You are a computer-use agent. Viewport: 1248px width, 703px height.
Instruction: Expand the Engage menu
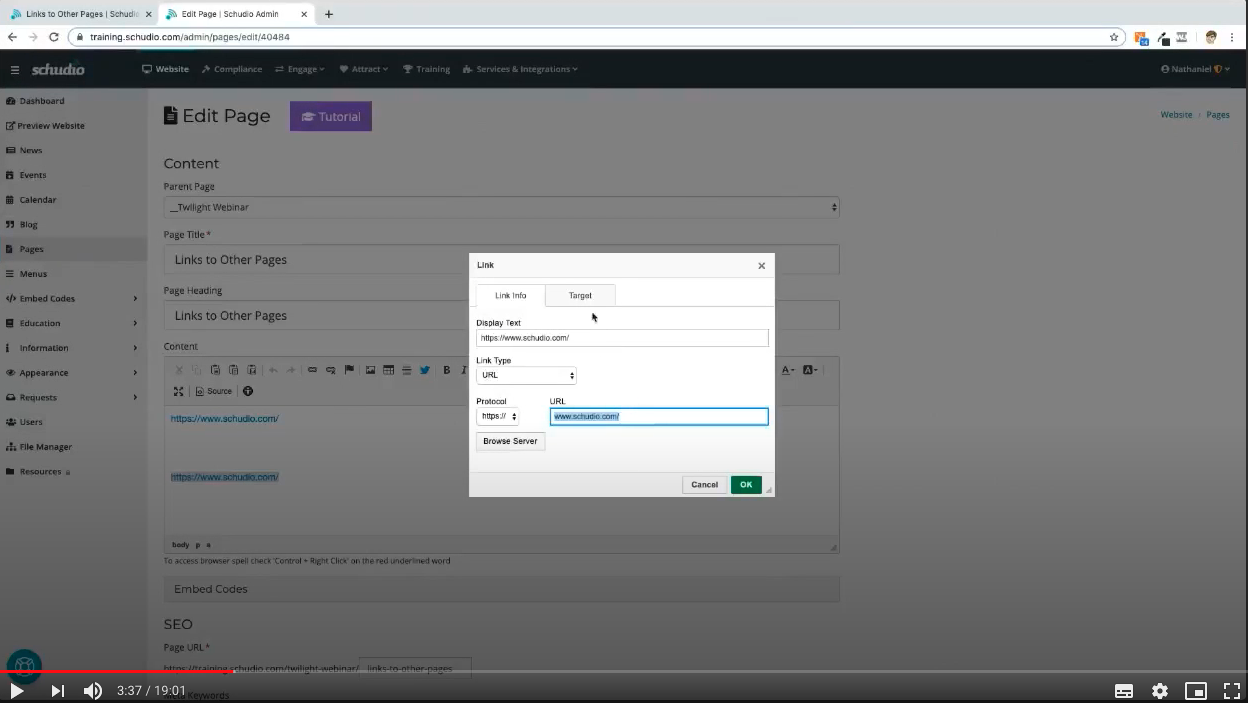pyautogui.click(x=300, y=69)
